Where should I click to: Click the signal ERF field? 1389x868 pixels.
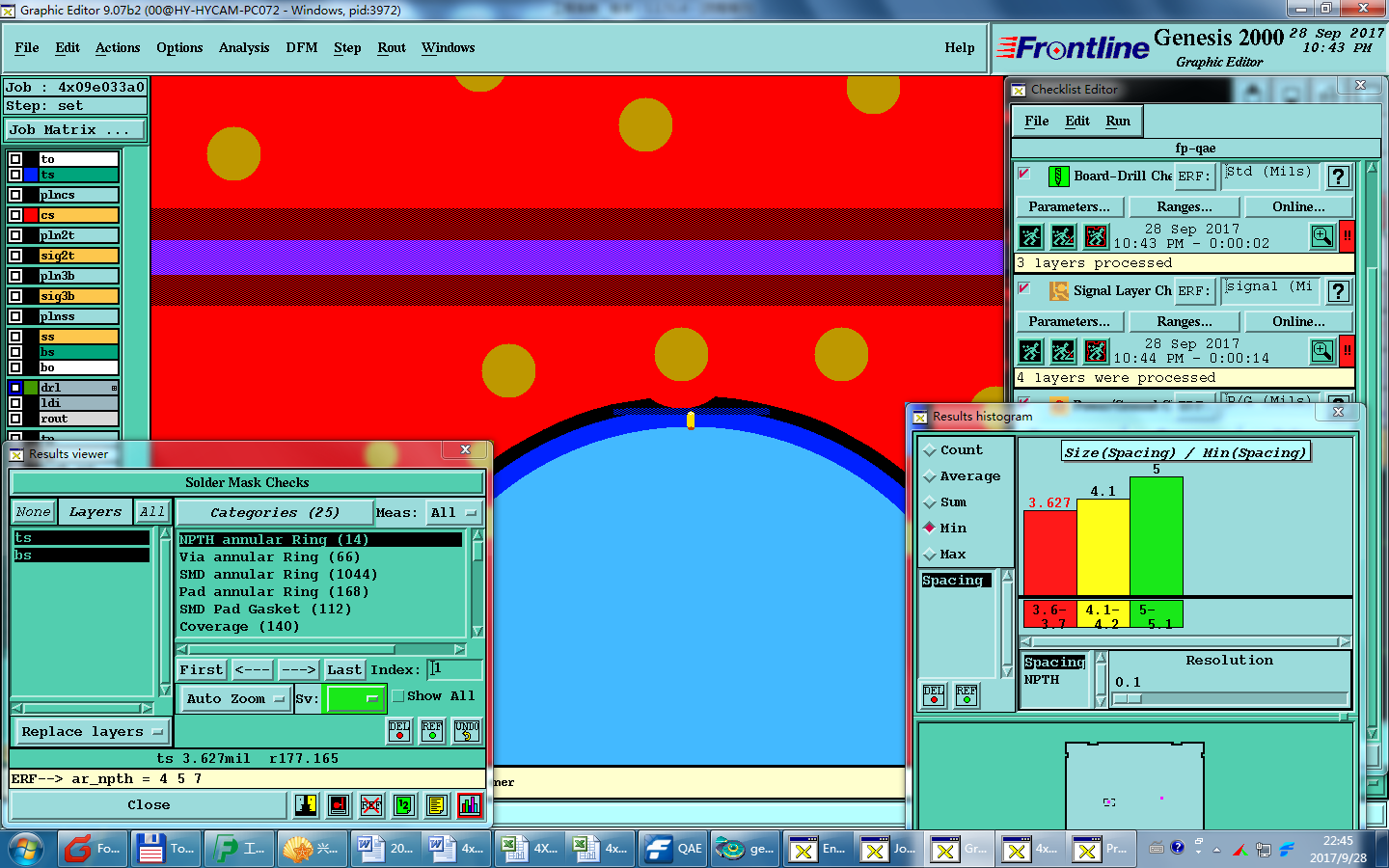pos(1268,289)
